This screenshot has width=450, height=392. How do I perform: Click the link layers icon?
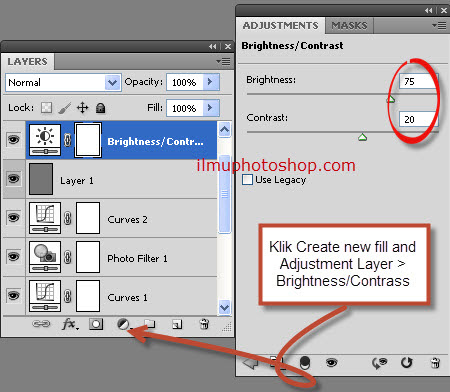coord(41,324)
